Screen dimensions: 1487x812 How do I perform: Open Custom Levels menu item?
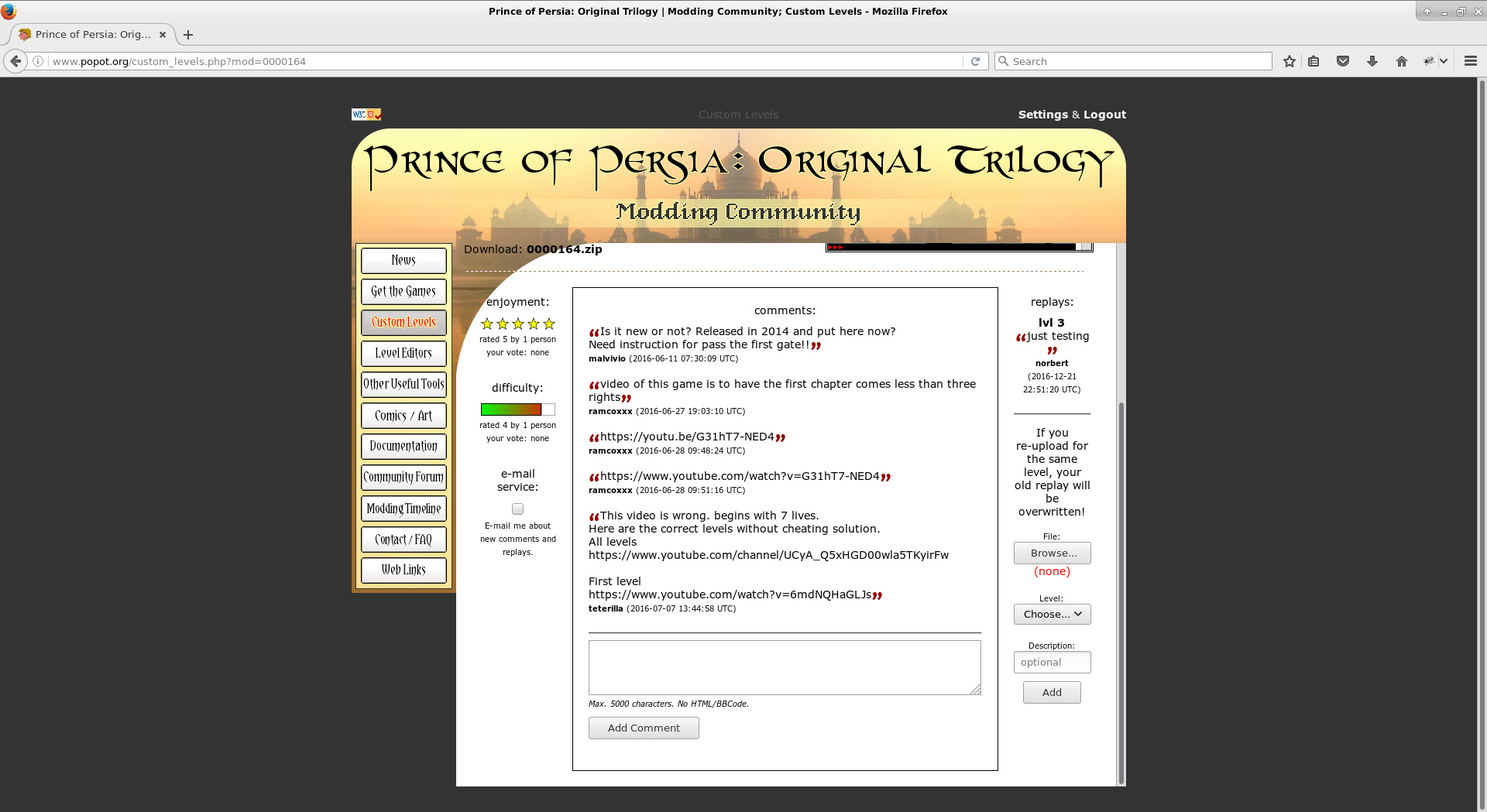click(x=404, y=322)
